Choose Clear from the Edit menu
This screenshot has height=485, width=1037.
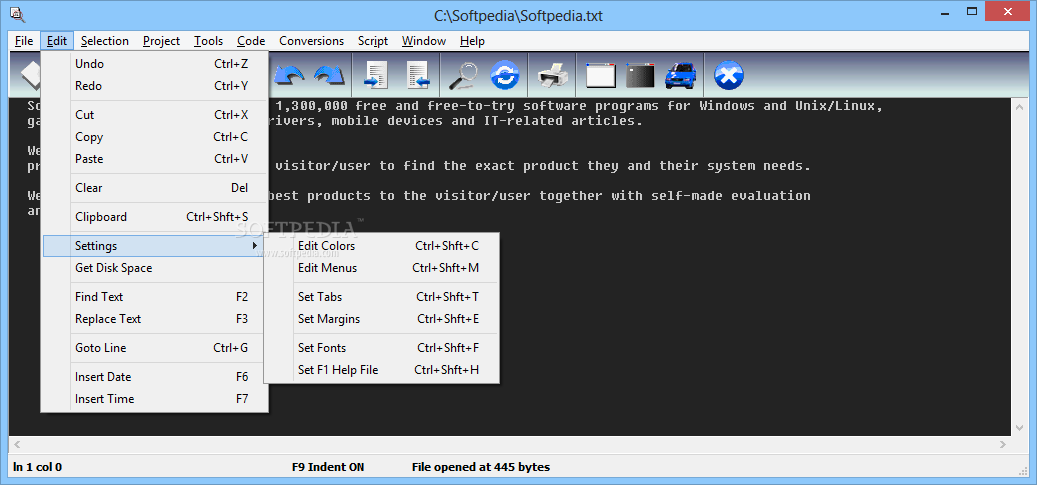pos(155,188)
